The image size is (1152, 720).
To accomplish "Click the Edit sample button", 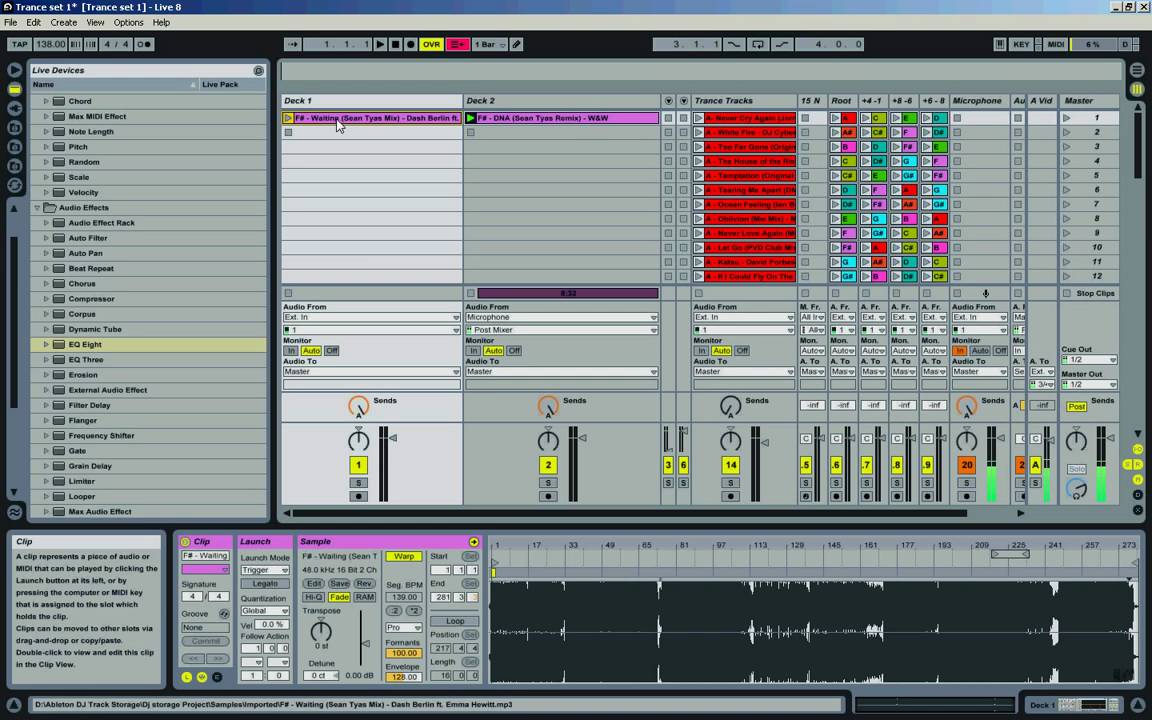I will (x=314, y=583).
